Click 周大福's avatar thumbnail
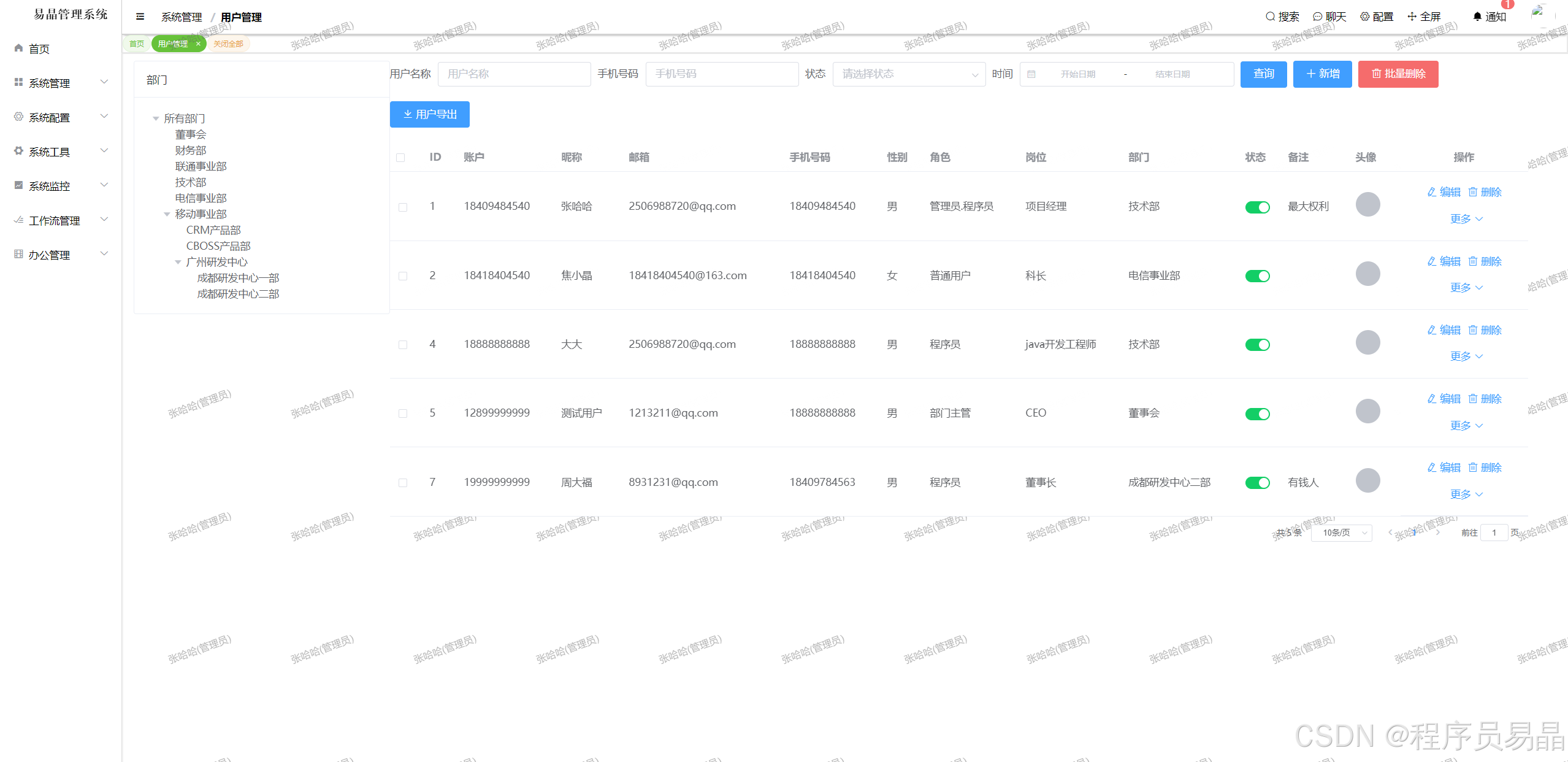Viewport: 1568px width, 762px height. coord(1367,480)
